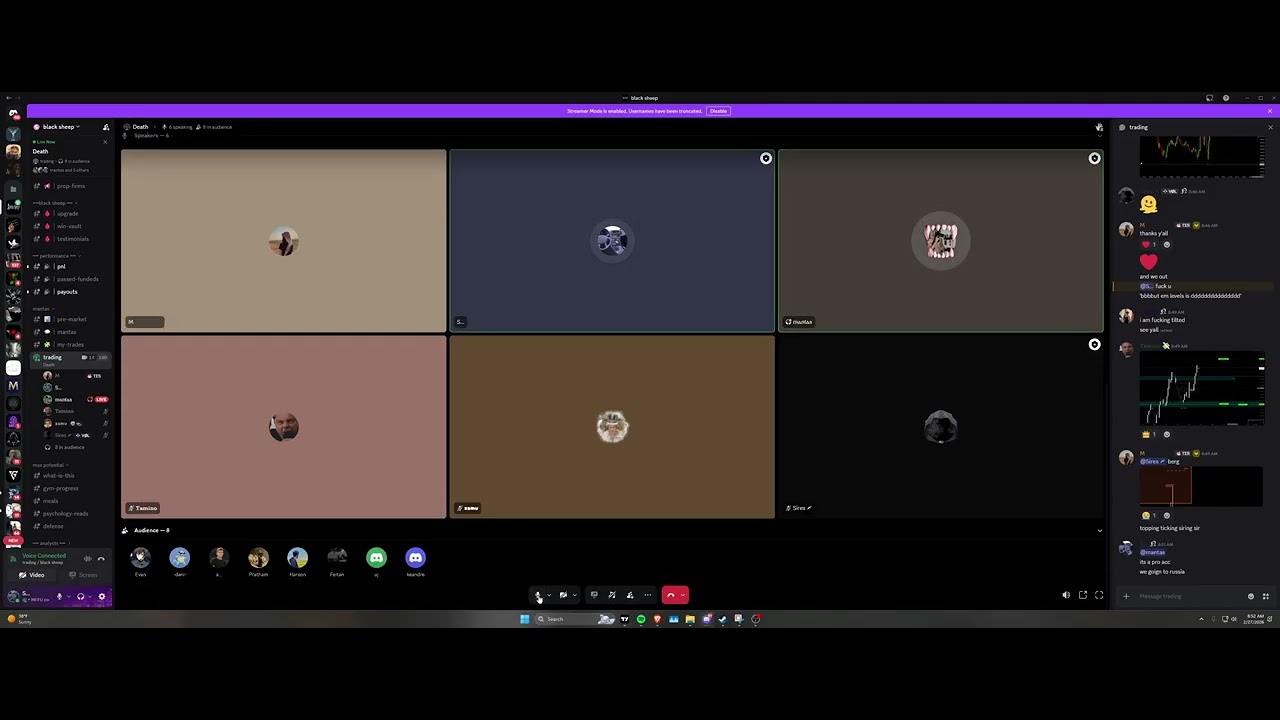1280x720 pixels.
Task: Toggle deafen headphones in user panel
Action: point(80,597)
